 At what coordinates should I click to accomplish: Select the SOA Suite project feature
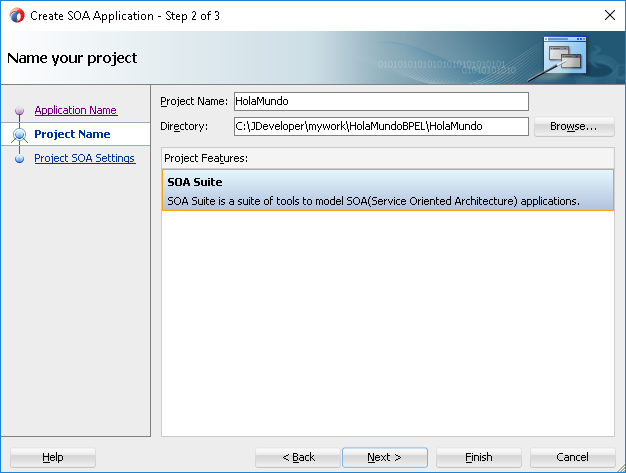(x=388, y=190)
